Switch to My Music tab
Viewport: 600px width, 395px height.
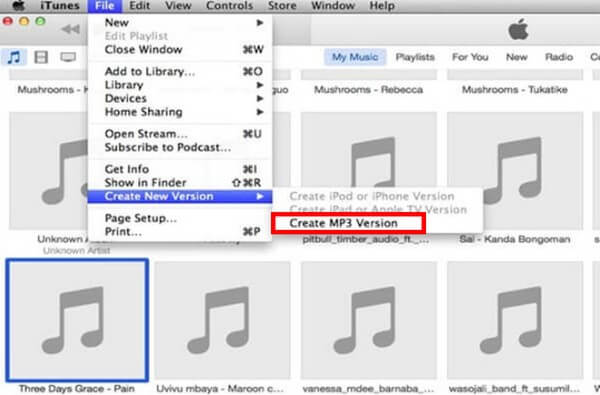point(355,57)
